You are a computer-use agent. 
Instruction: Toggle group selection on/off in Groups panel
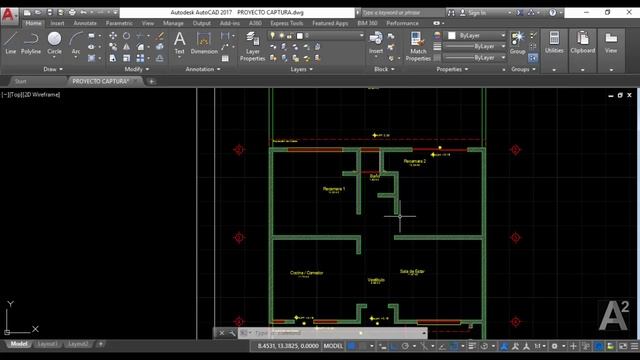pos(533,58)
